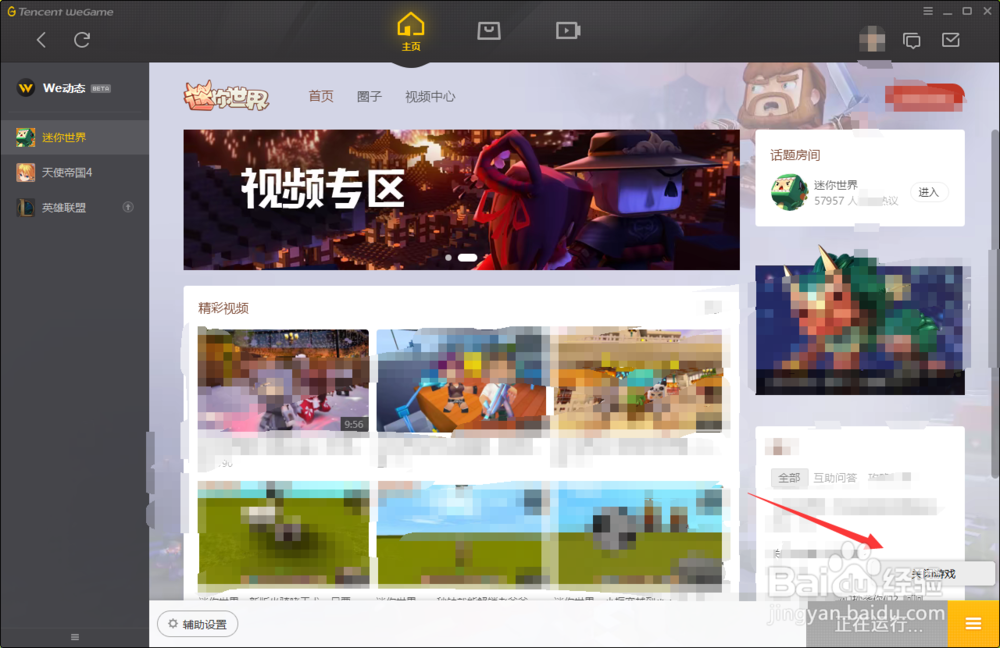The height and width of the screenshot is (648, 1000).
Task: Click the 话题房间 heading
Action: click(795, 155)
